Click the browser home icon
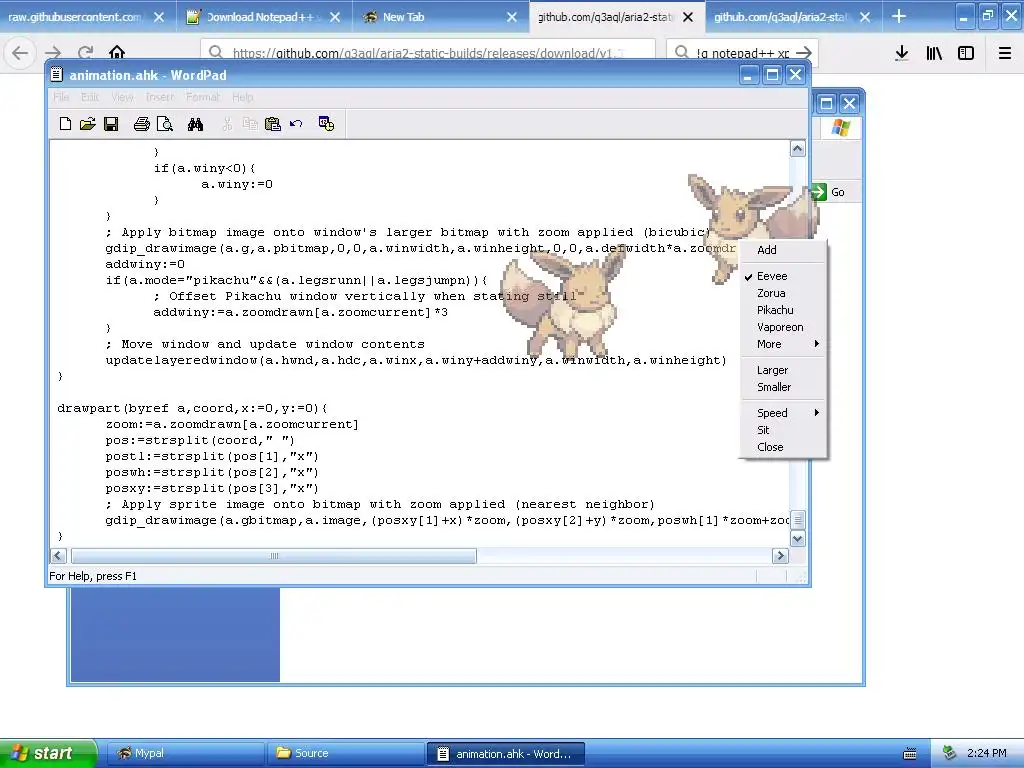The width and height of the screenshot is (1024, 768). (x=117, y=52)
